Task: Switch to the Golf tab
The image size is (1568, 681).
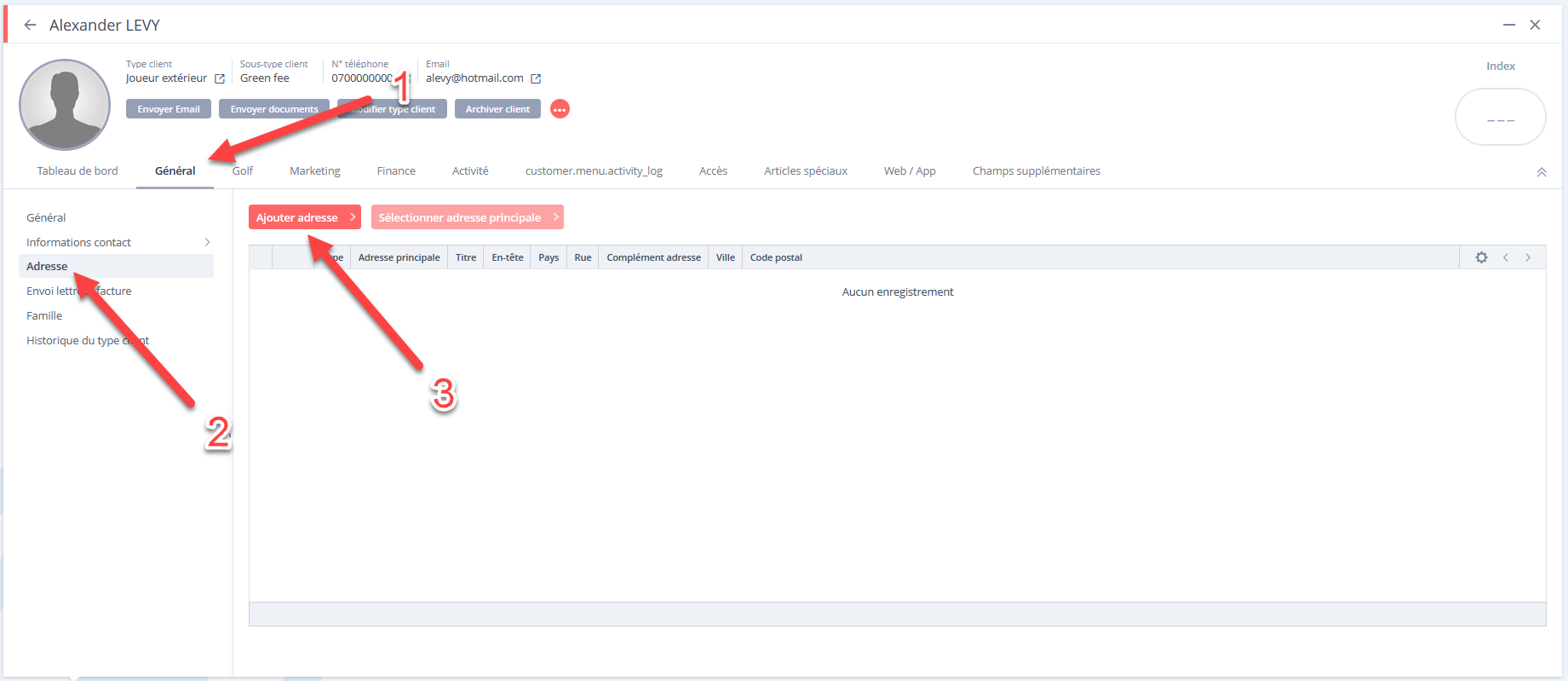Action: click(x=243, y=171)
